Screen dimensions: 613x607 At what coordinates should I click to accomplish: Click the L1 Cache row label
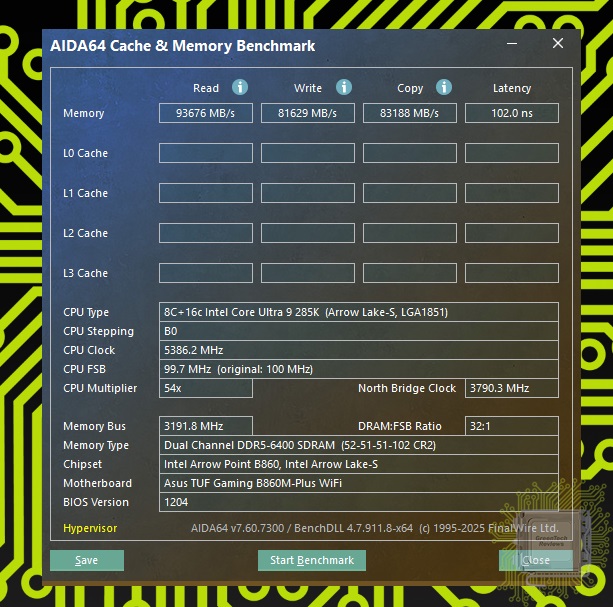point(85,193)
